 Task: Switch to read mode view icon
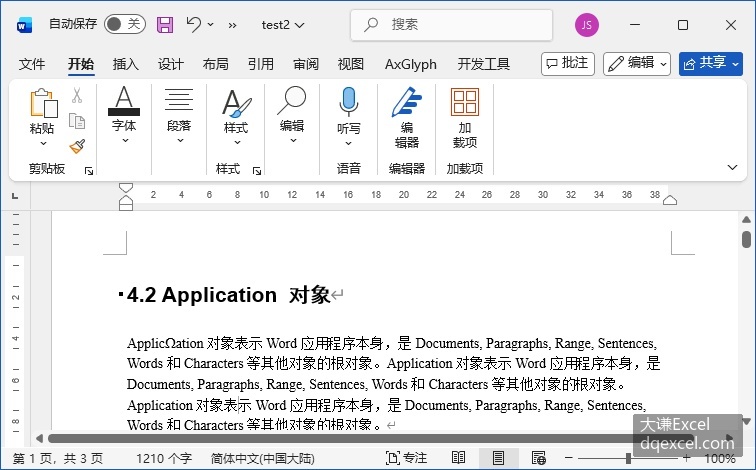[x=459, y=458]
